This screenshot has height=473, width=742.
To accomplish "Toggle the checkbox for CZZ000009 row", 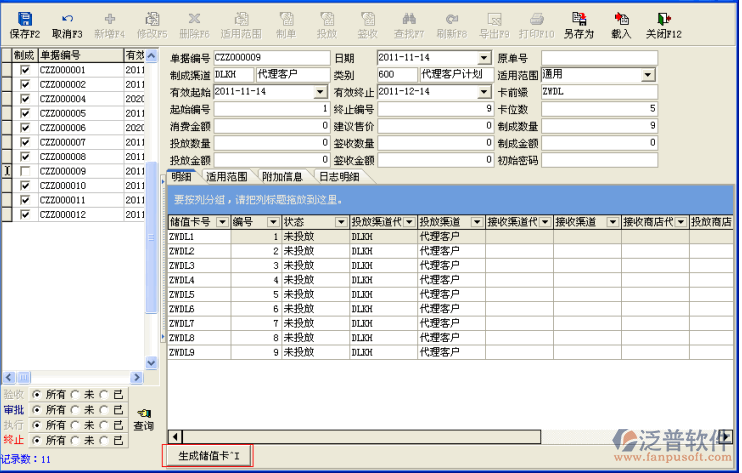I will pos(25,172).
